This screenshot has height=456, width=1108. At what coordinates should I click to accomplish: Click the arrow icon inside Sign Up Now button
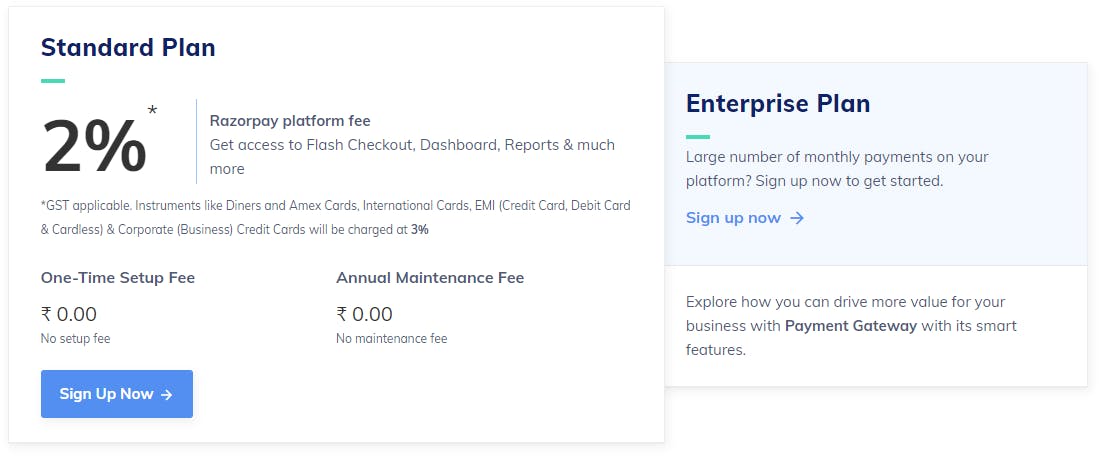(x=167, y=395)
